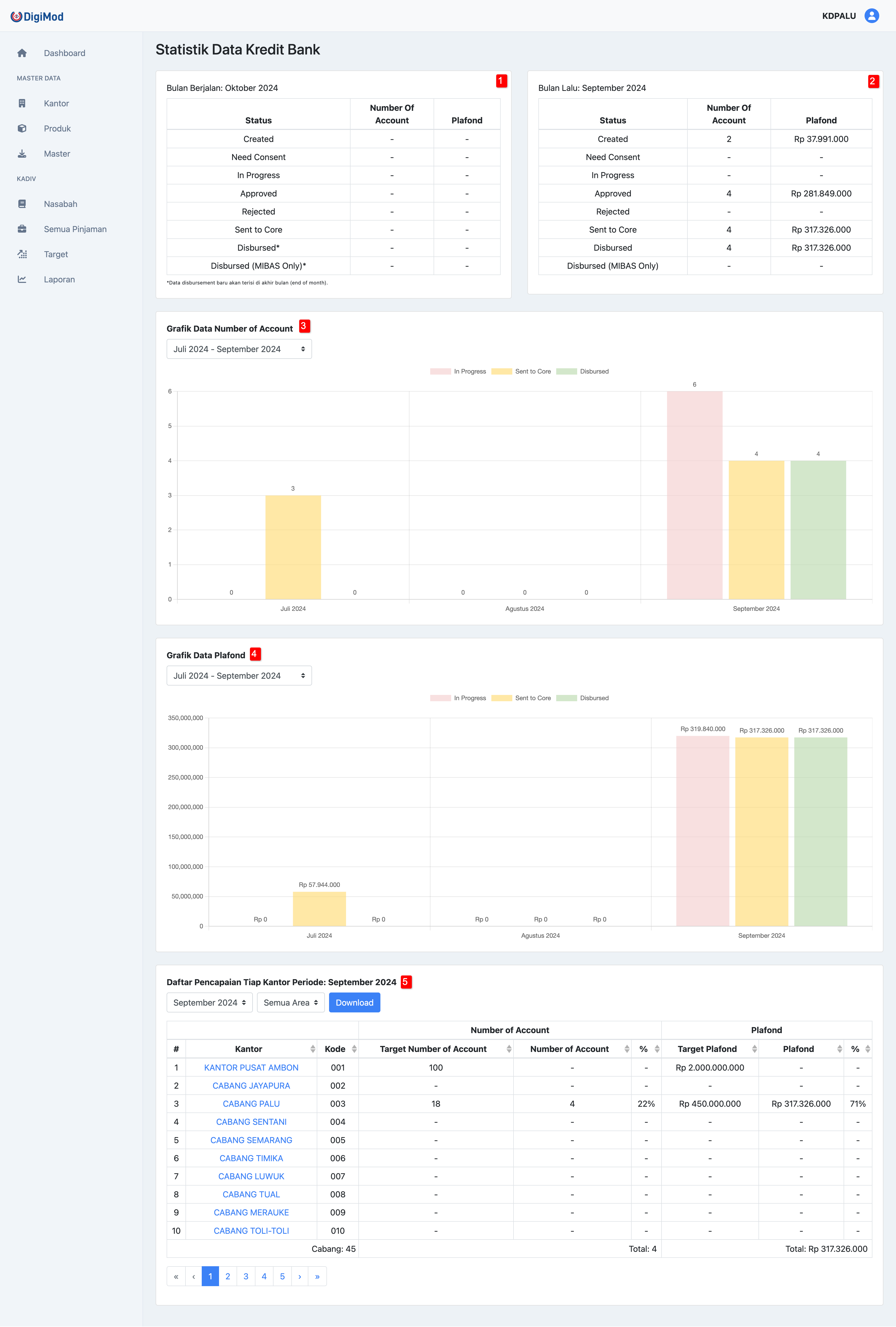Toggle In Progress legend in account chart
896x1327 pixels.
458,371
